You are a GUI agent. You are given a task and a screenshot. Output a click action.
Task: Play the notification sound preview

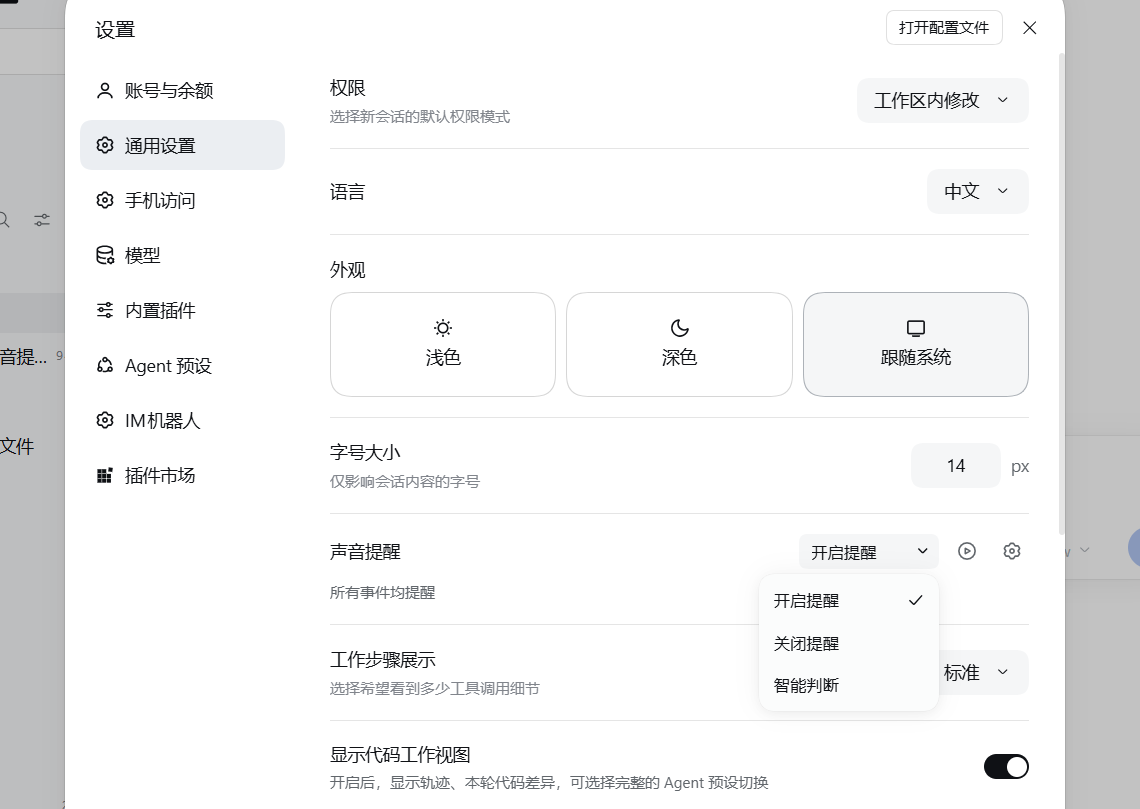point(966,551)
